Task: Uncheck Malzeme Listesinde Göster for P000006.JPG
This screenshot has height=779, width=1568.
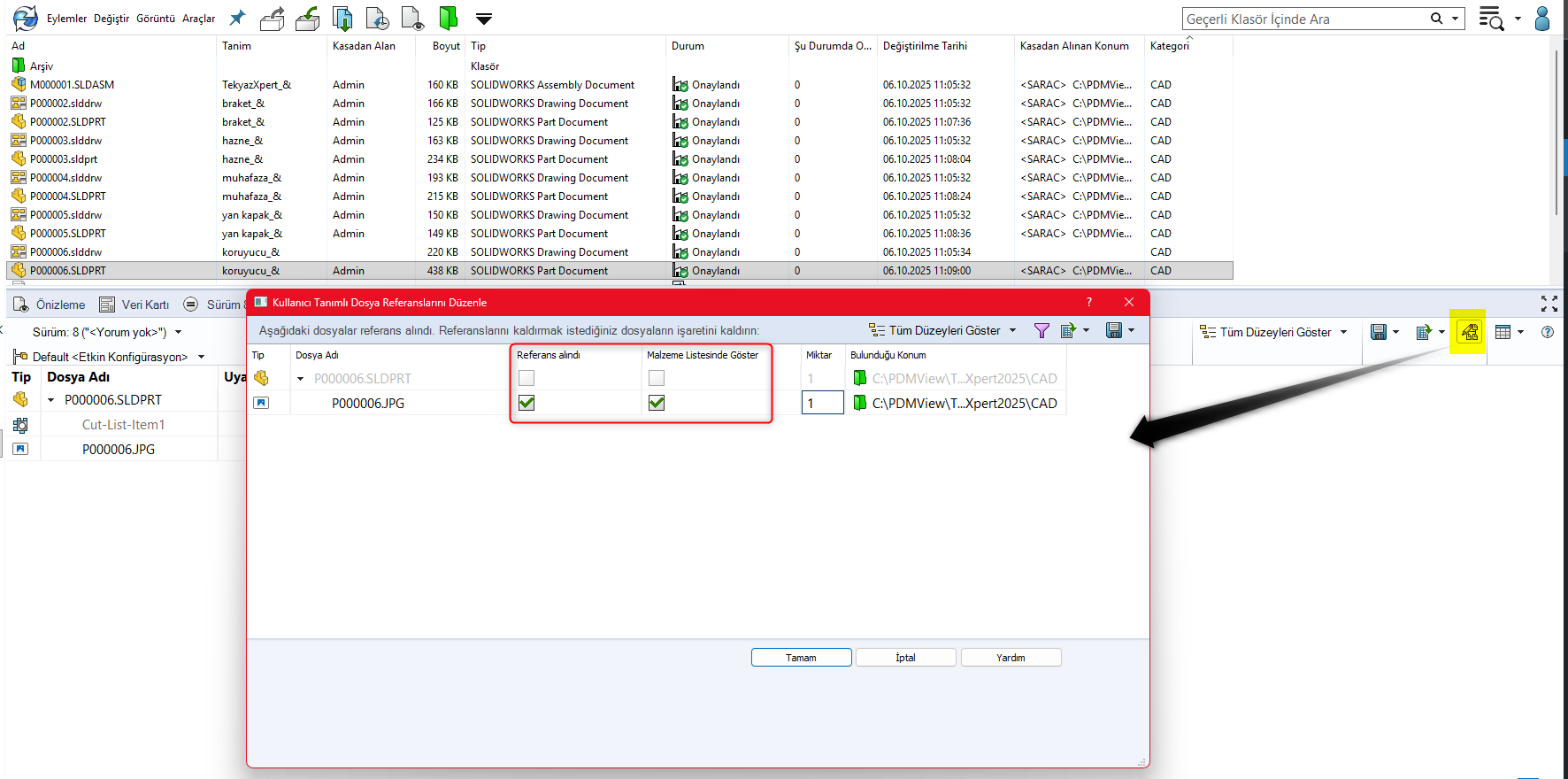Action: (657, 403)
